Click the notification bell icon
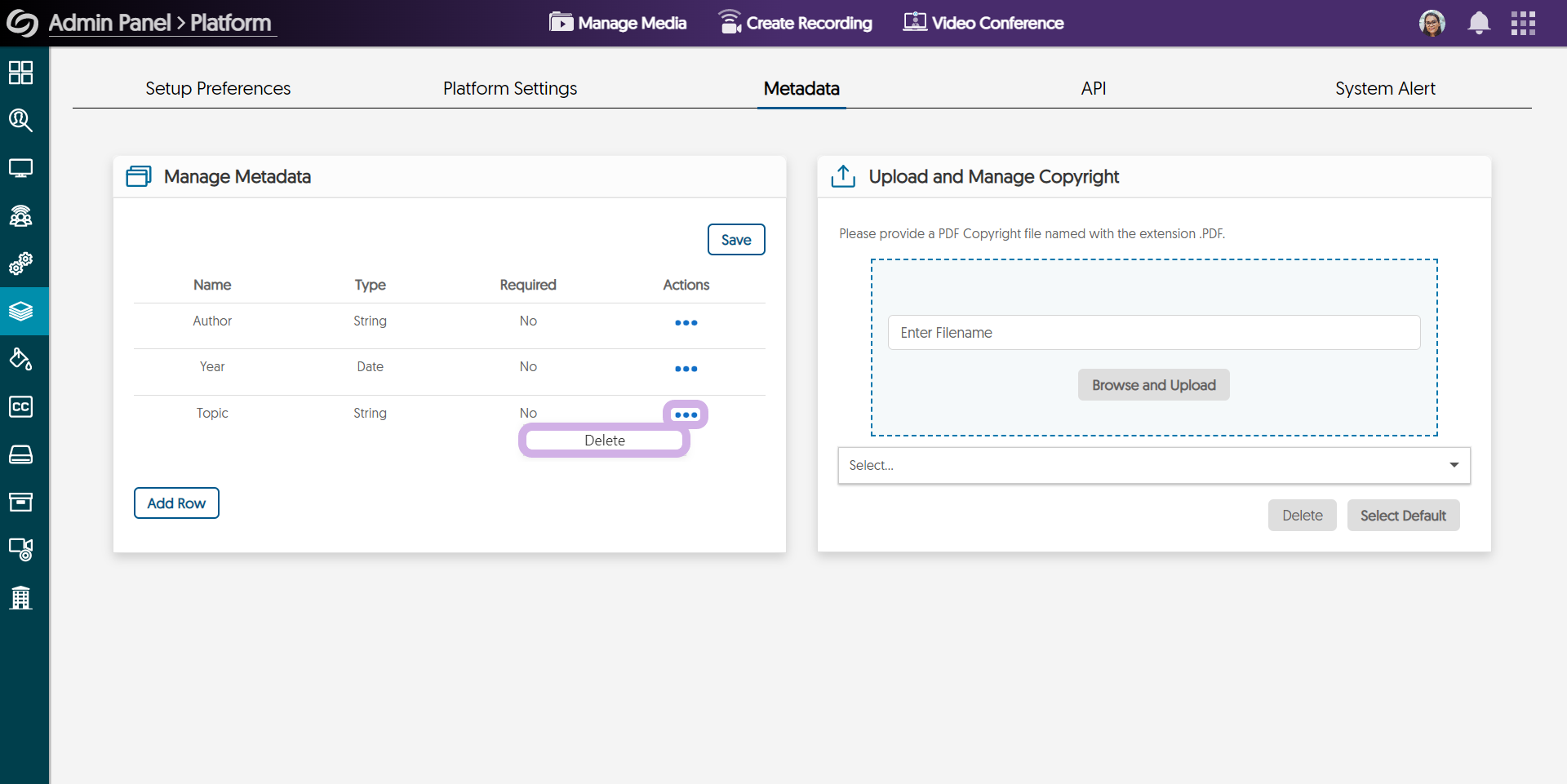This screenshot has height=784, width=1567. click(x=1478, y=23)
